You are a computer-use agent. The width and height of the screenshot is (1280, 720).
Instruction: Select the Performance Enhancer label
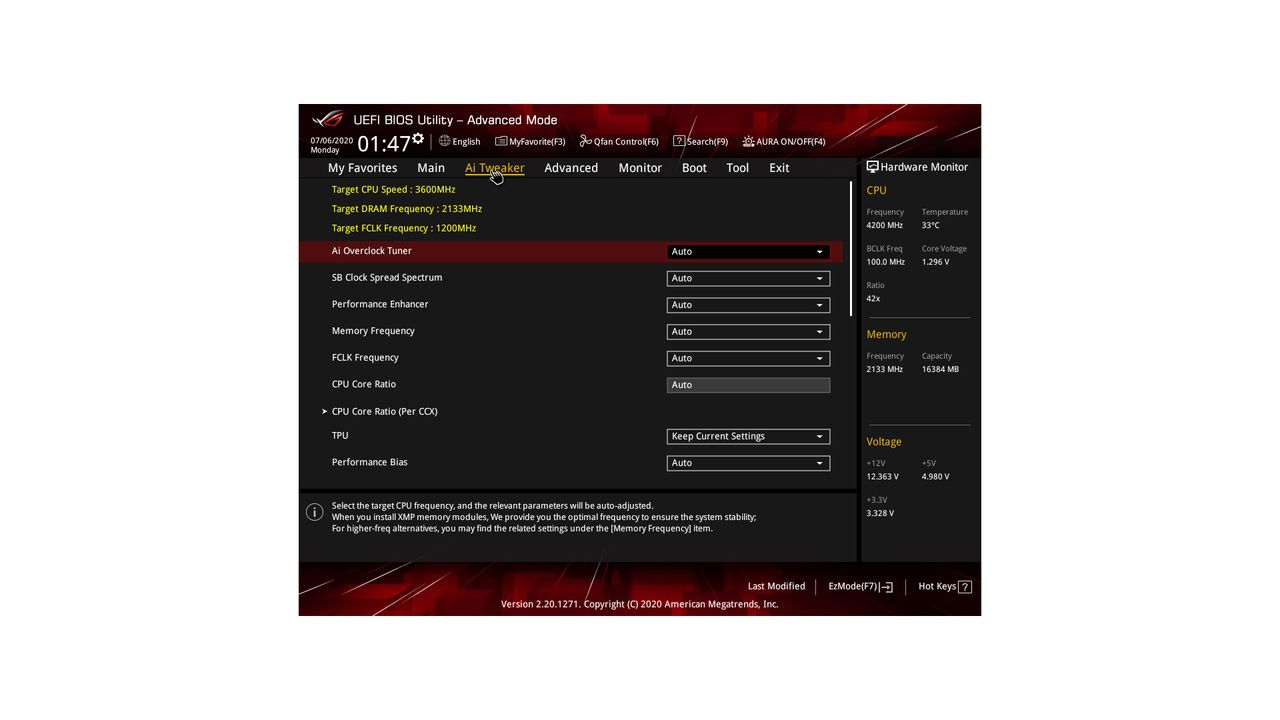[x=380, y=304]
